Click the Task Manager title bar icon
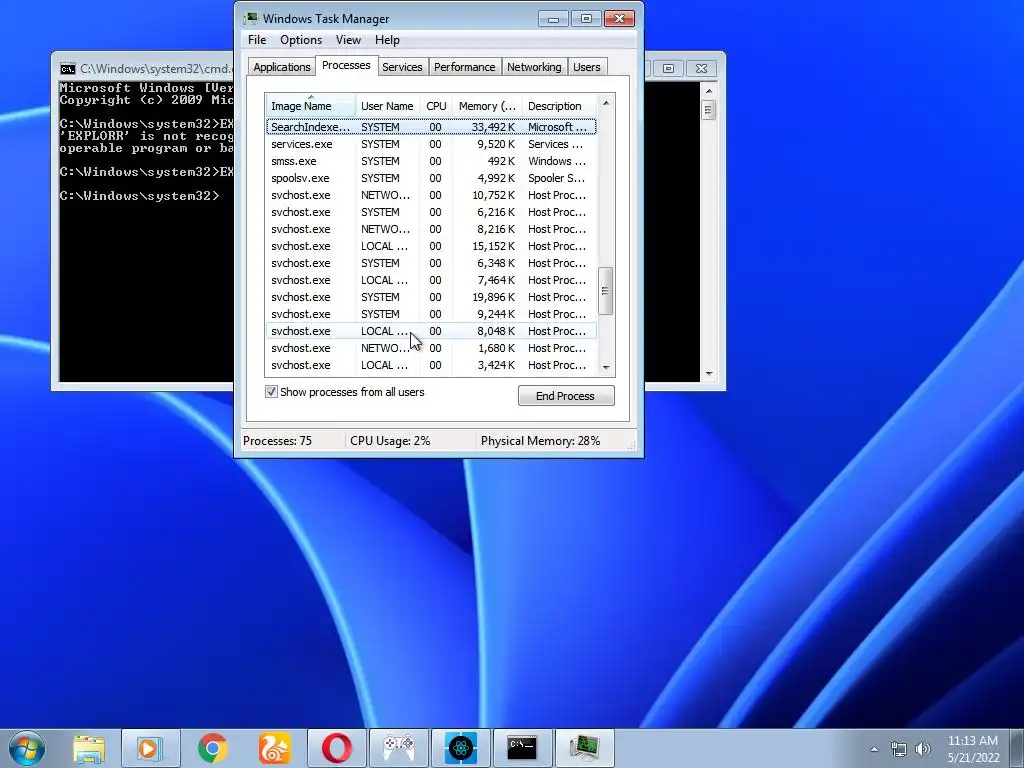 coord(251,18)
